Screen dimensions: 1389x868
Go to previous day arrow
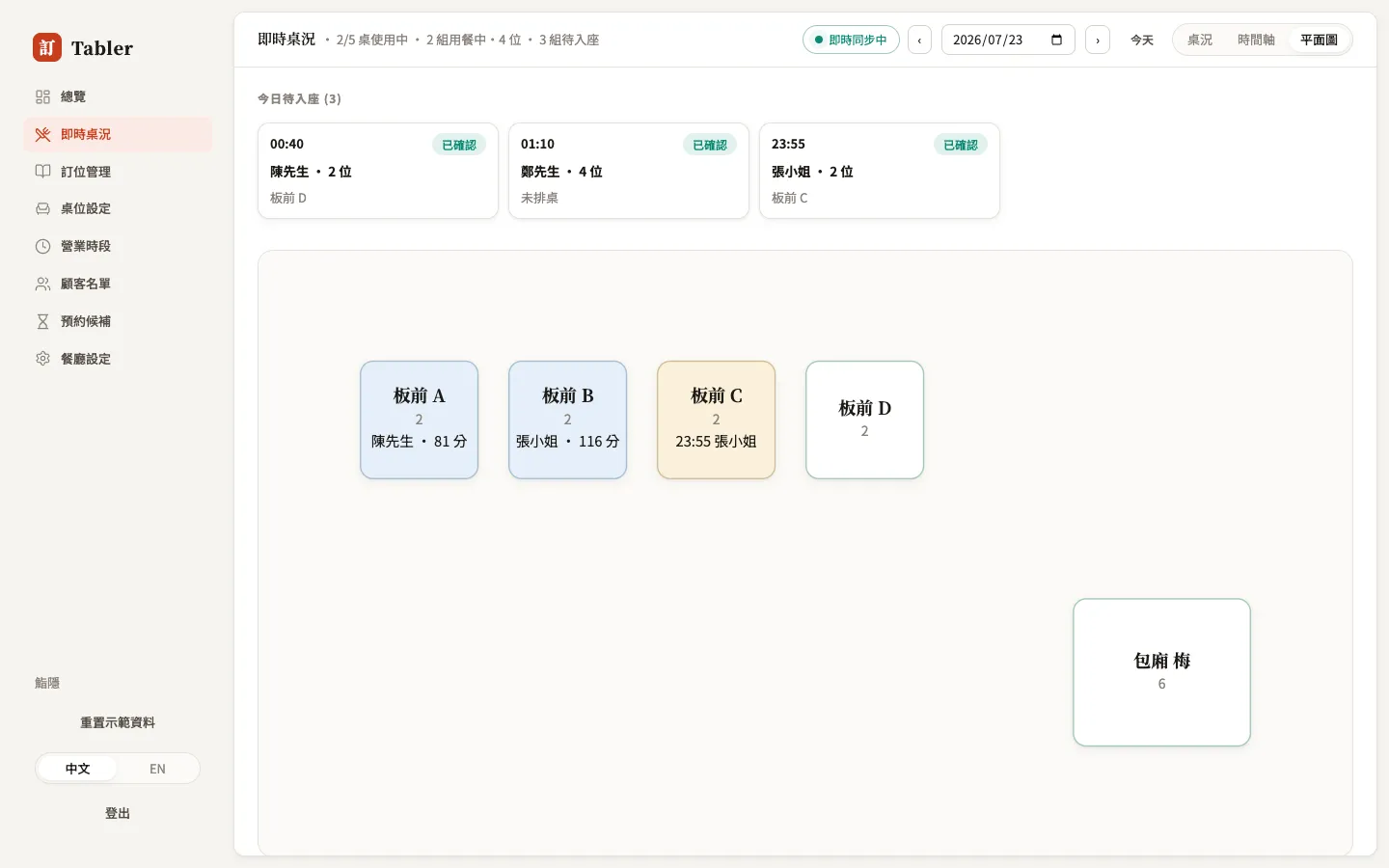point(919,40)
